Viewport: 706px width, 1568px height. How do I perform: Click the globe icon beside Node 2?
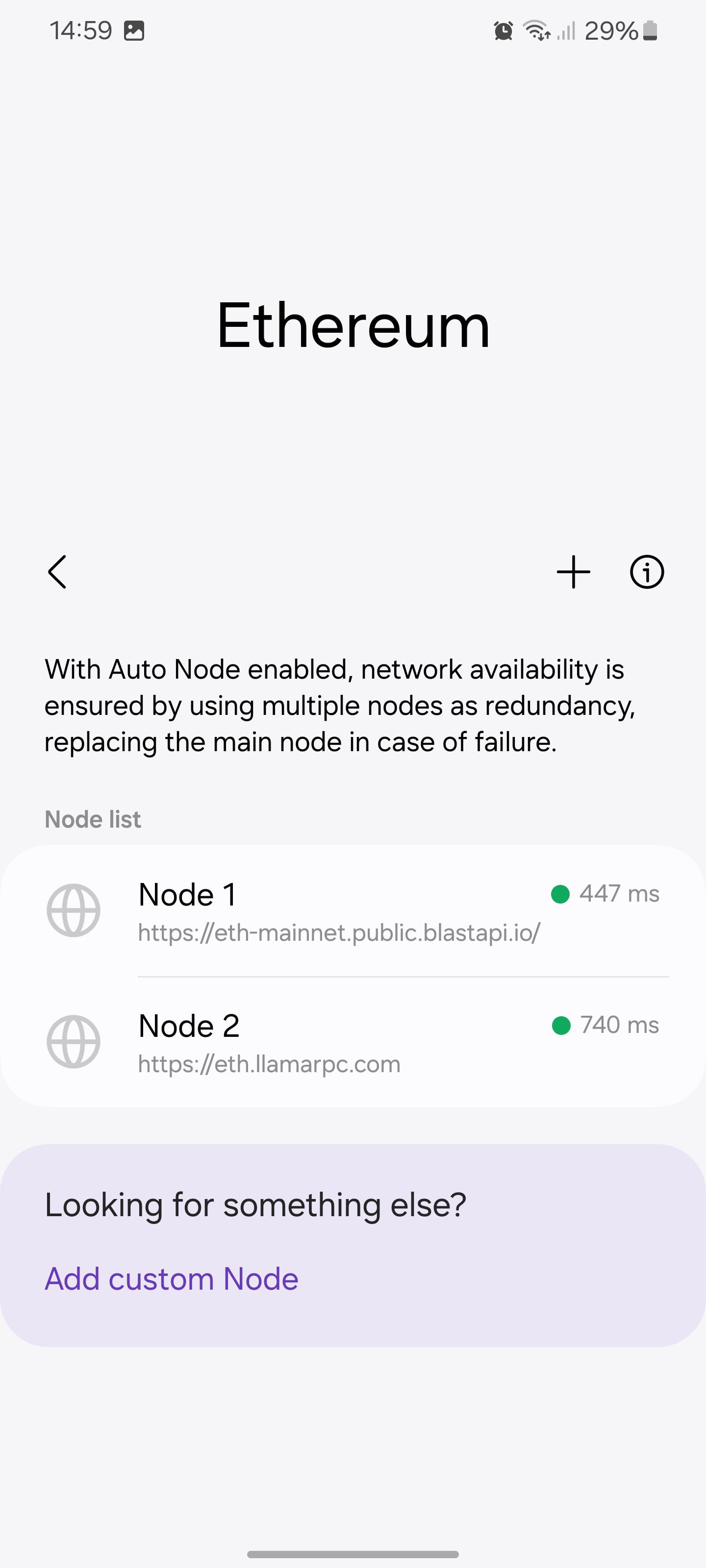pos(74,1041)
